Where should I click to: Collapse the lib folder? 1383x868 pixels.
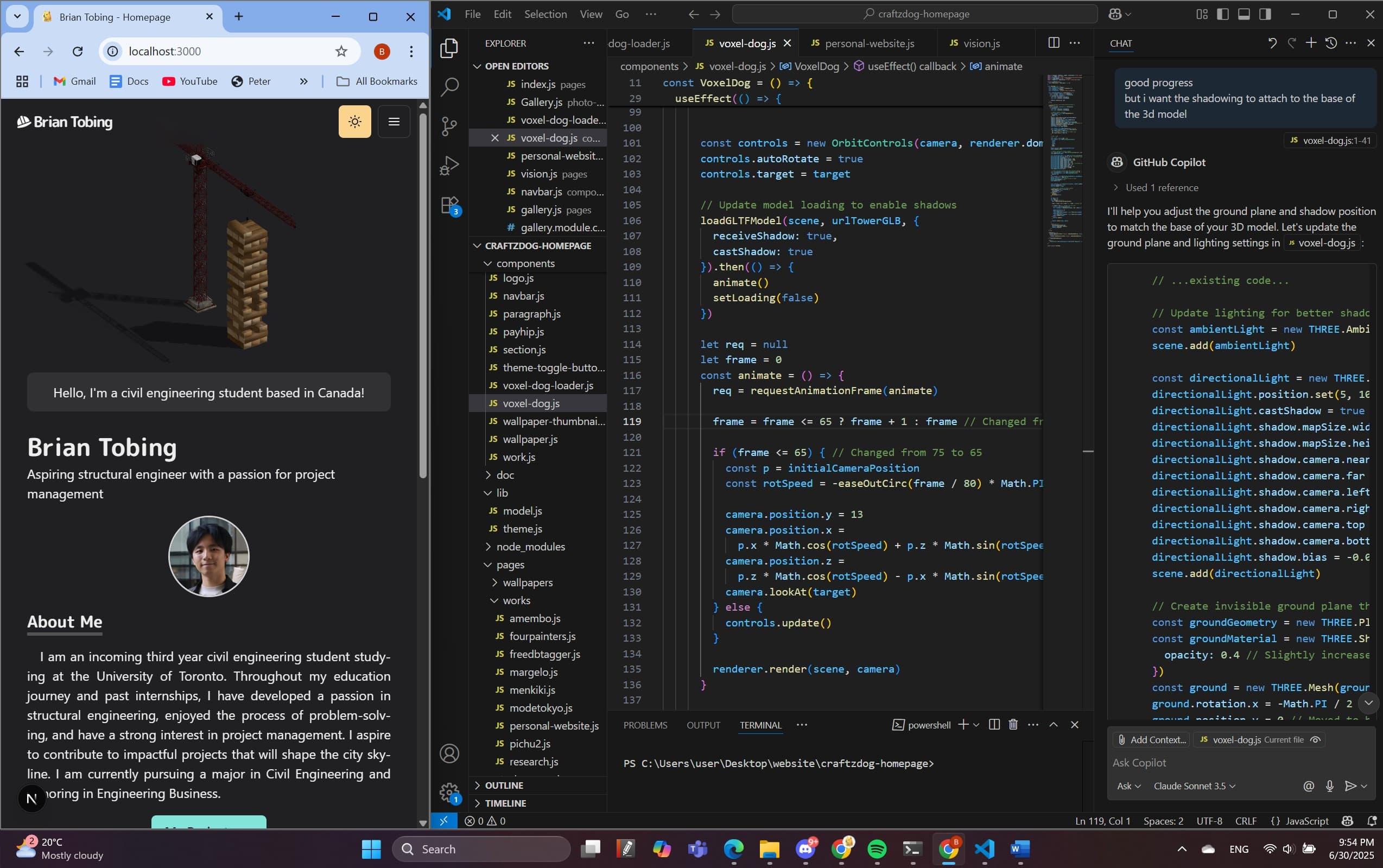coord(502,492)
